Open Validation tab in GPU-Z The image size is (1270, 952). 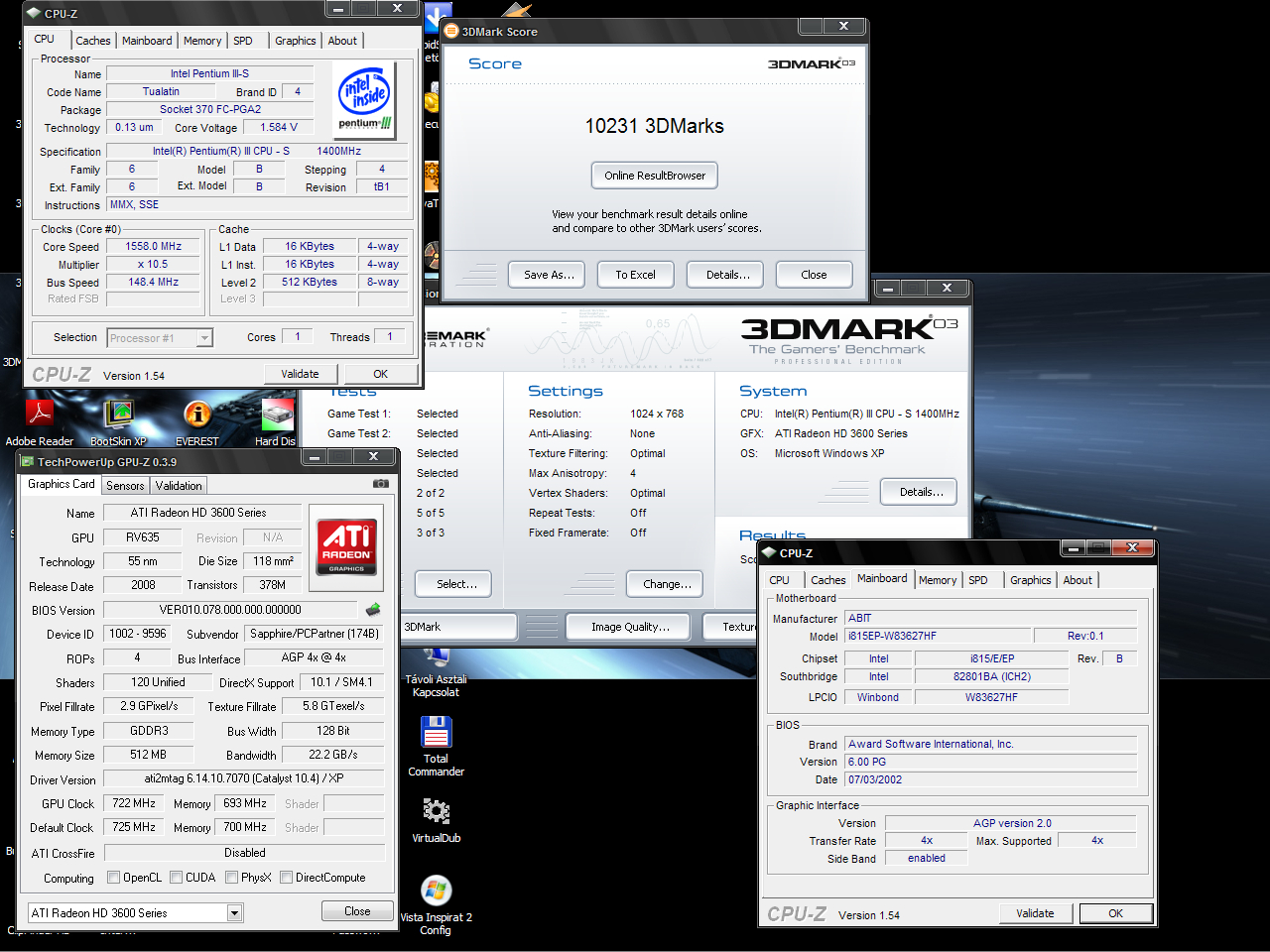click(179, 486)
